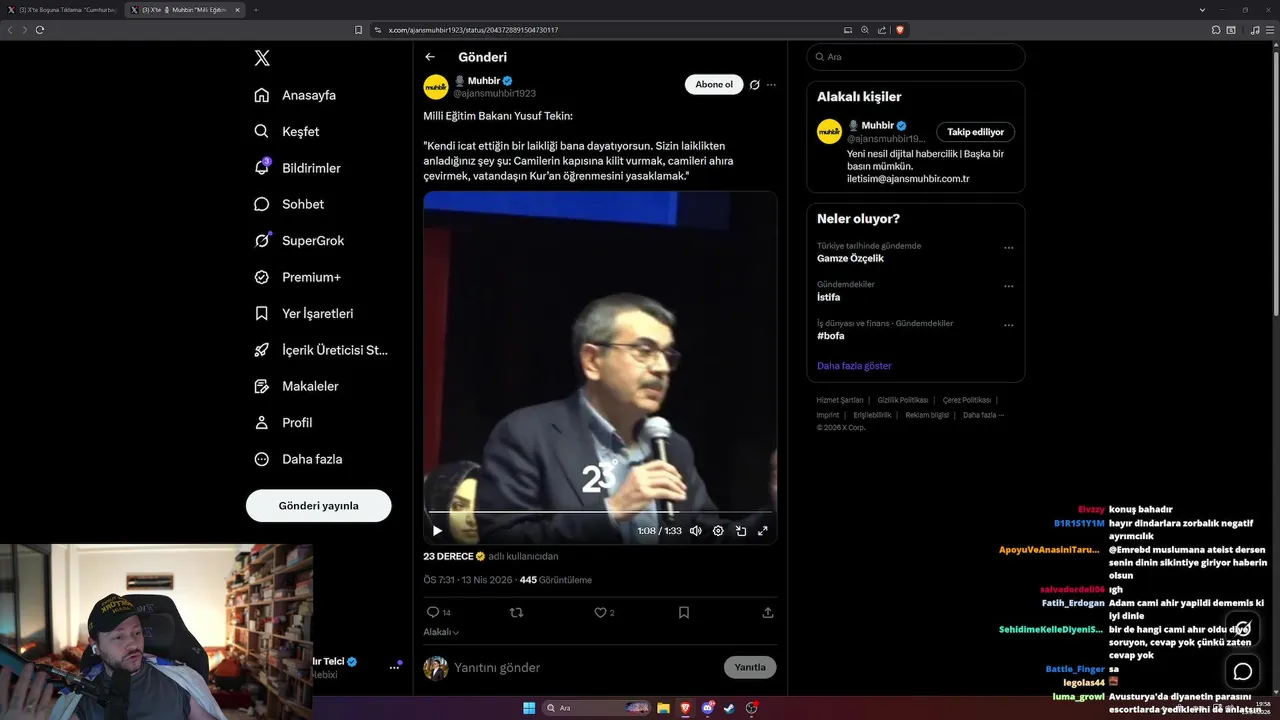
Task: Open İçerik Üreticisi Stüdyosu
Action: point(321,350)
